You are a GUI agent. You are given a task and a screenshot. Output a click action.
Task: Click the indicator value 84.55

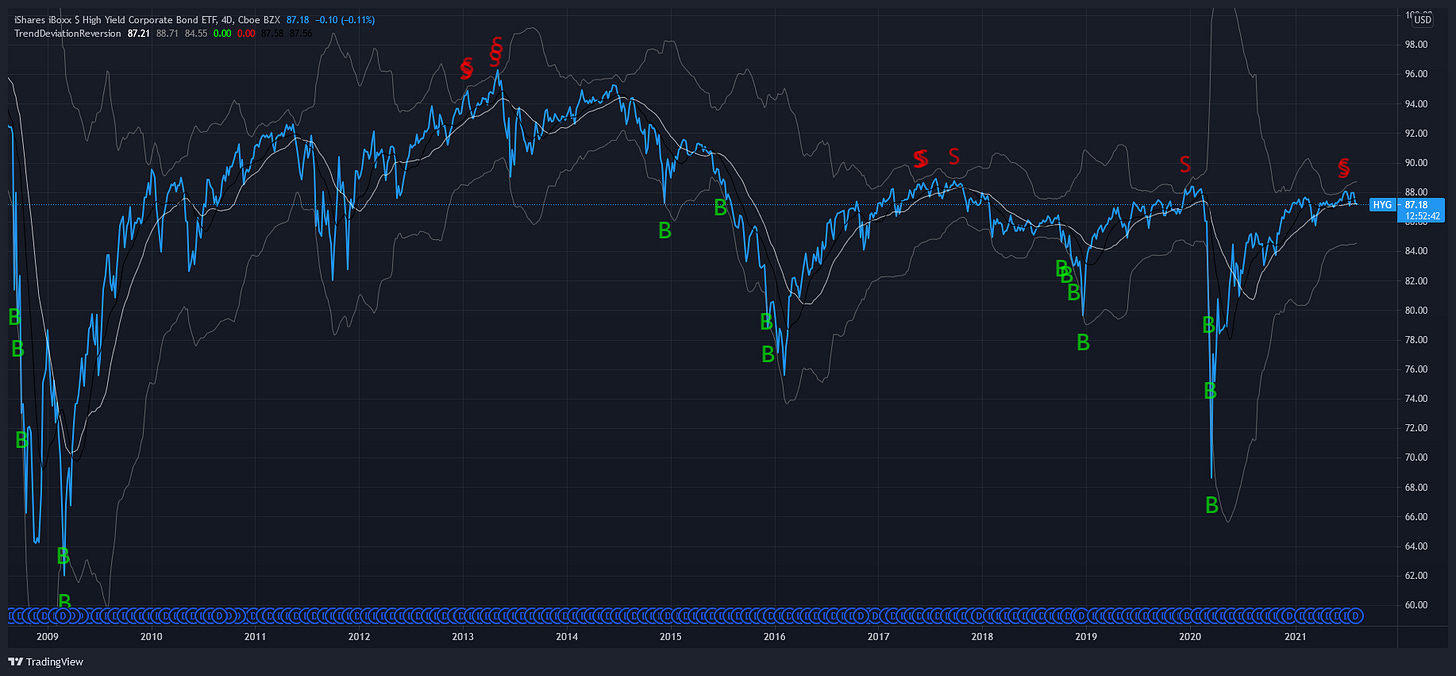(x=196, y=33)
